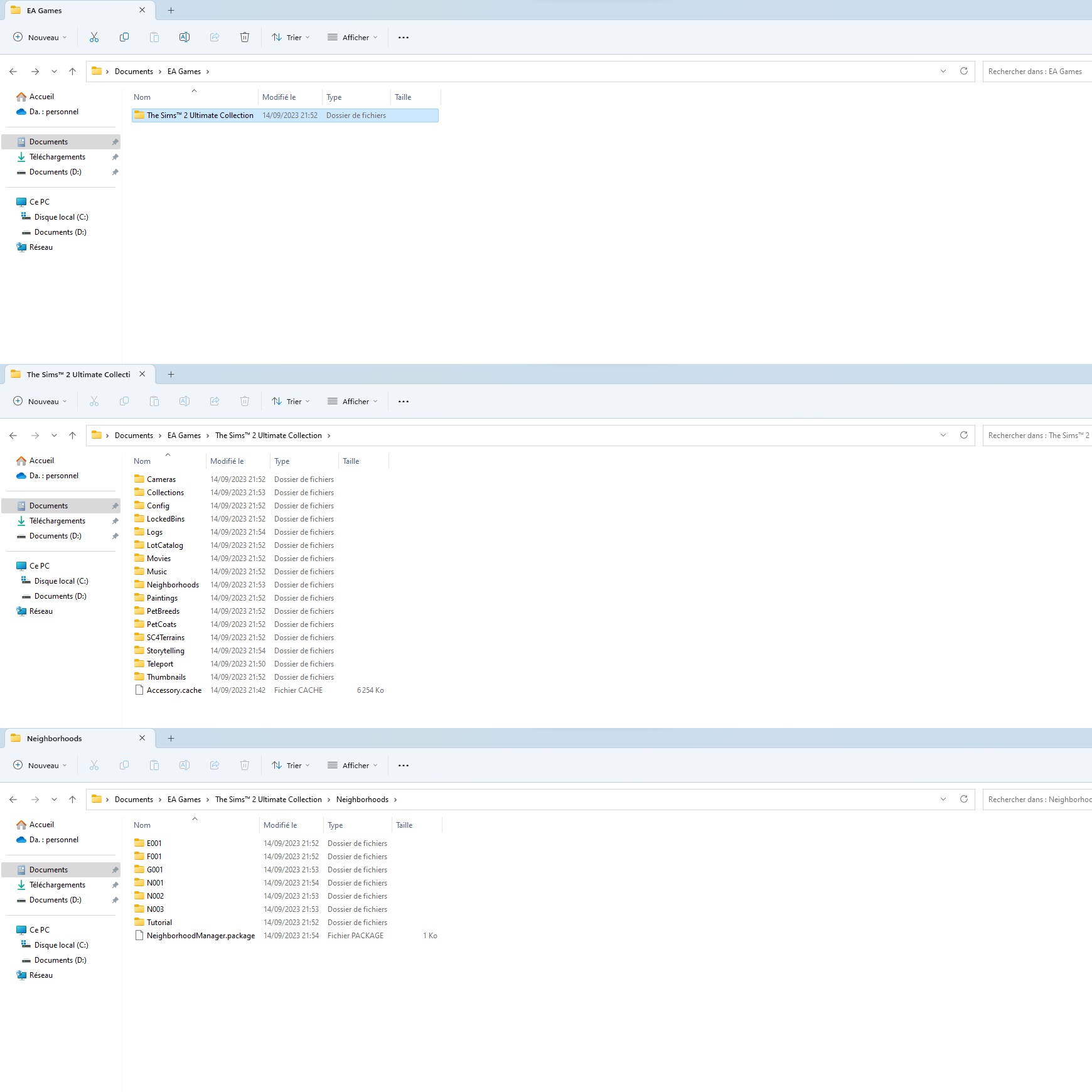1092x1092 pixels.
Task: Open the Nouveau dropdown in The Sims 2 window
Action: point(40,402)
